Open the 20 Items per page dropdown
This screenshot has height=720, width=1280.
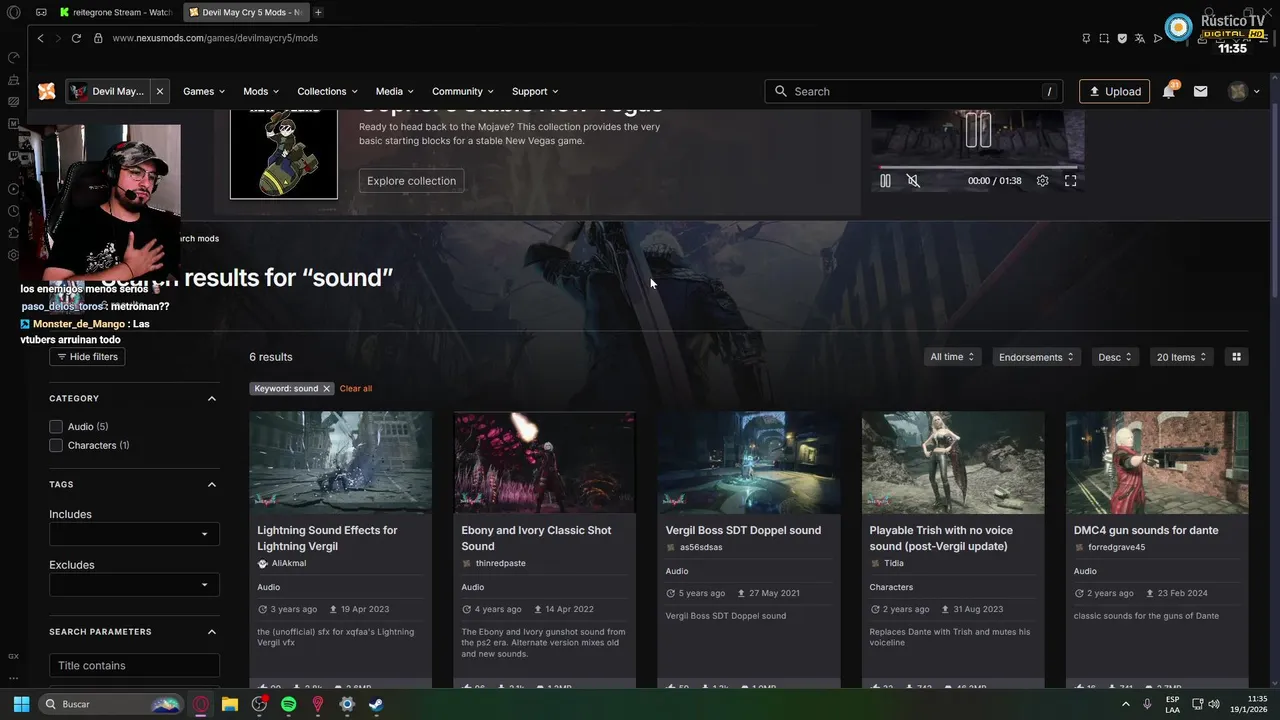point(1181,357)
